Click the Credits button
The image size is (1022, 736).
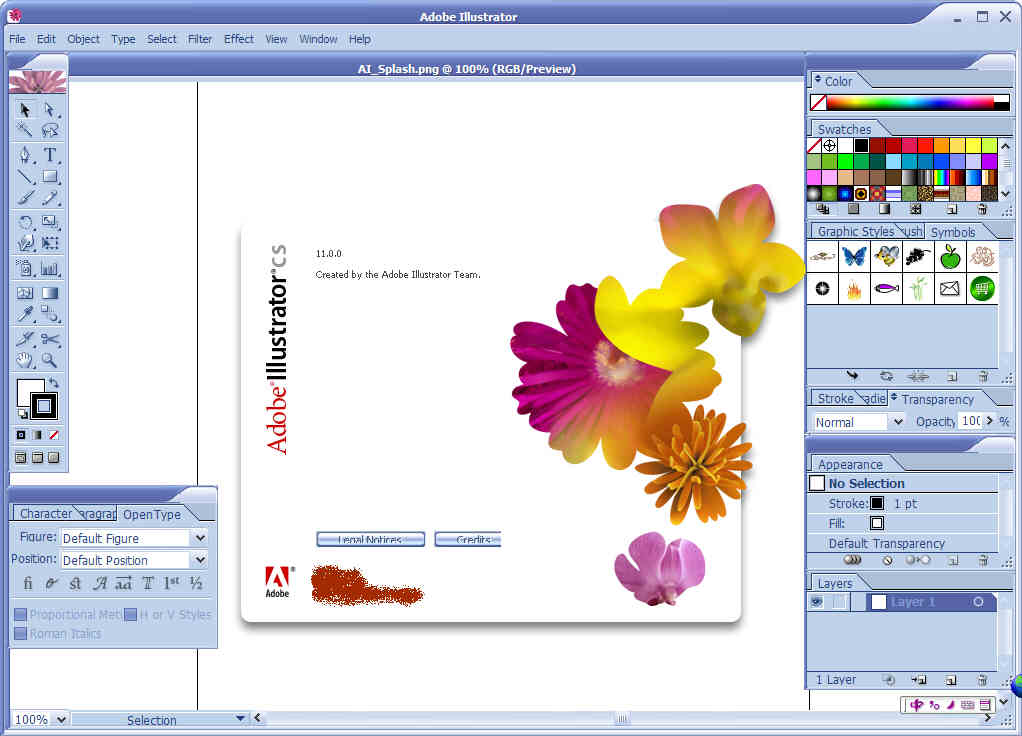(468, 539)
